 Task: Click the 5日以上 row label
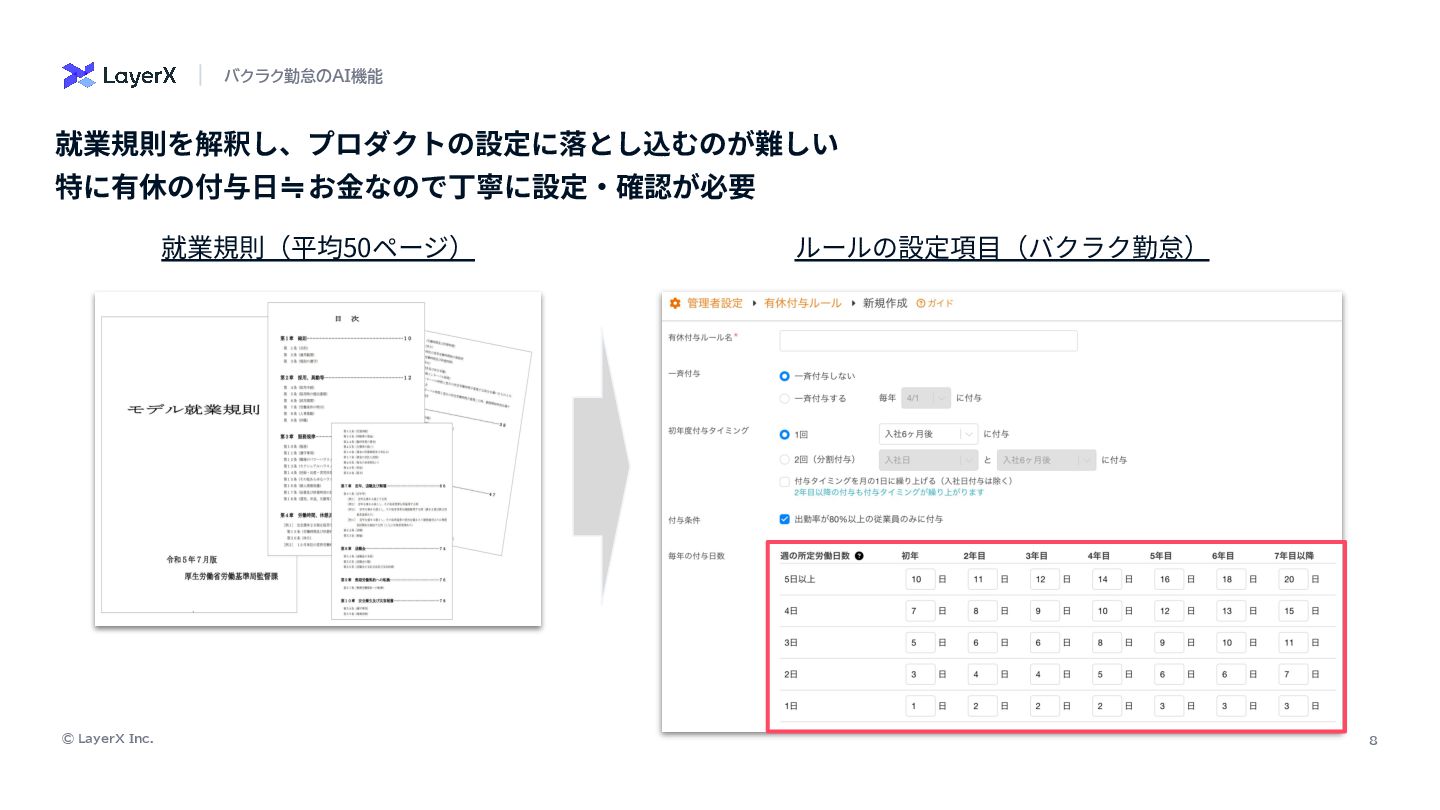pos(802,579)
